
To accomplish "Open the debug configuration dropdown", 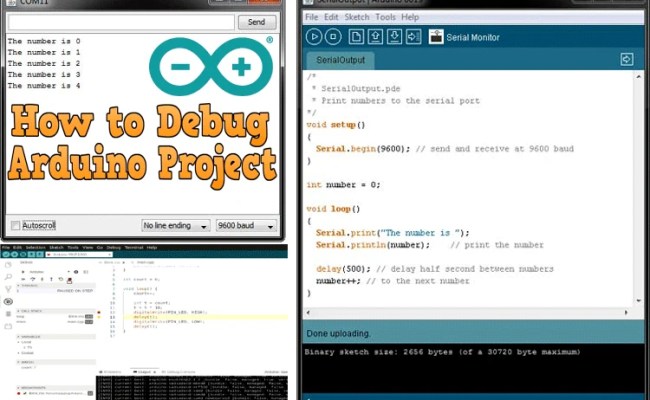I will click(x=68, y=272).
